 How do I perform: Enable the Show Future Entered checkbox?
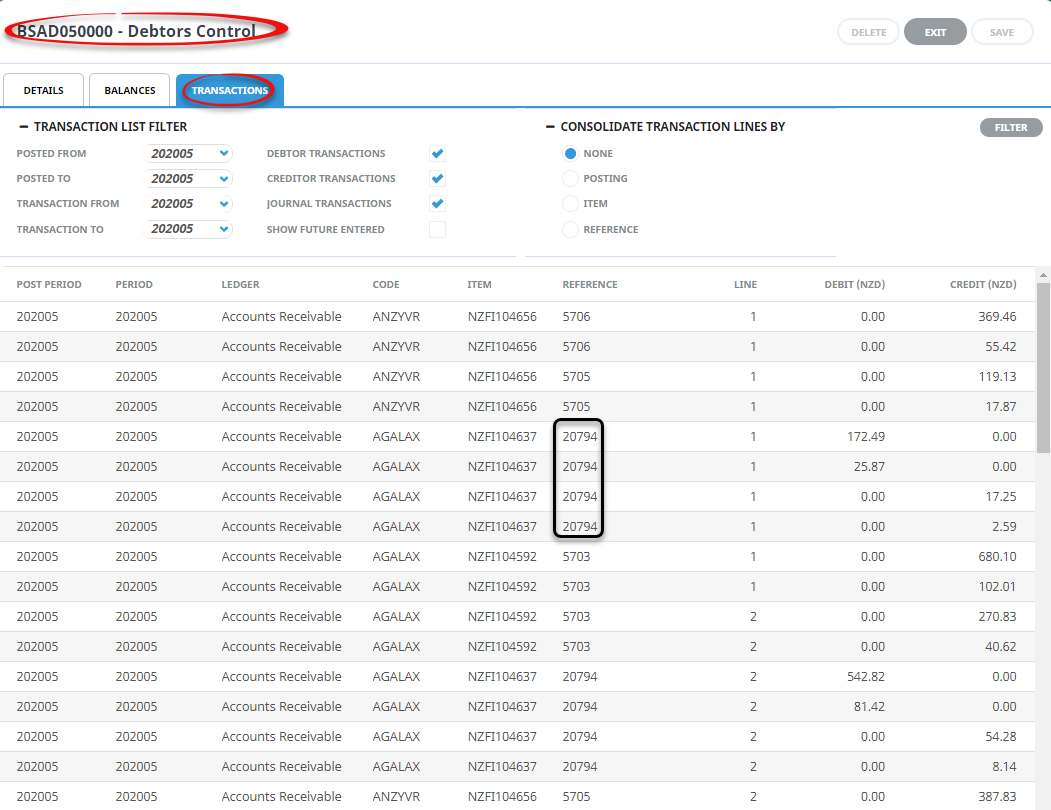pyautogui.click(x=437, y=229)
